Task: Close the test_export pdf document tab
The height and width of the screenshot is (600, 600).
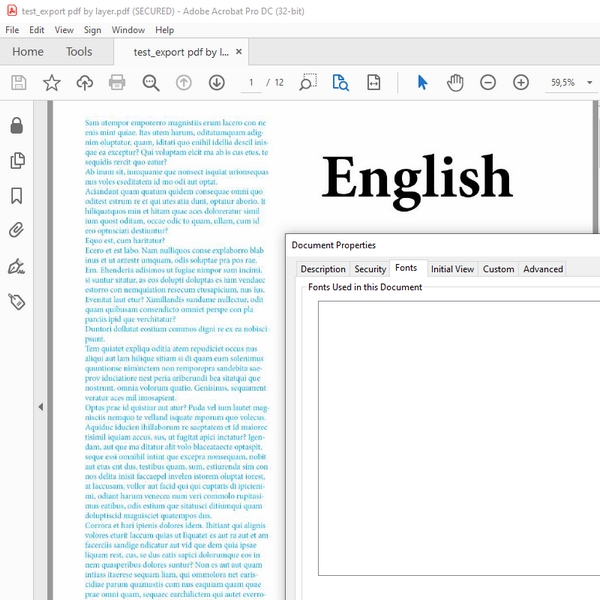Action: point(239,51)
